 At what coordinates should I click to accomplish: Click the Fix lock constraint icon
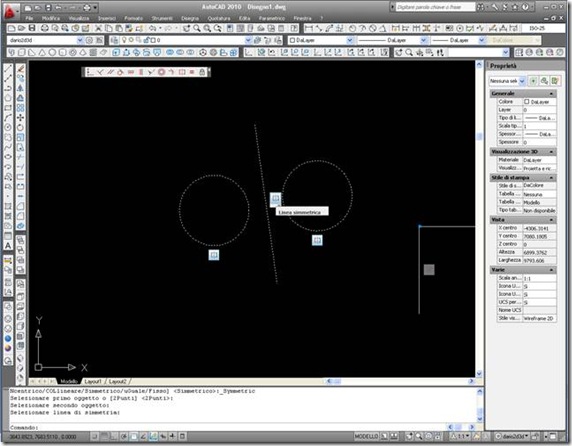point(202,72)
